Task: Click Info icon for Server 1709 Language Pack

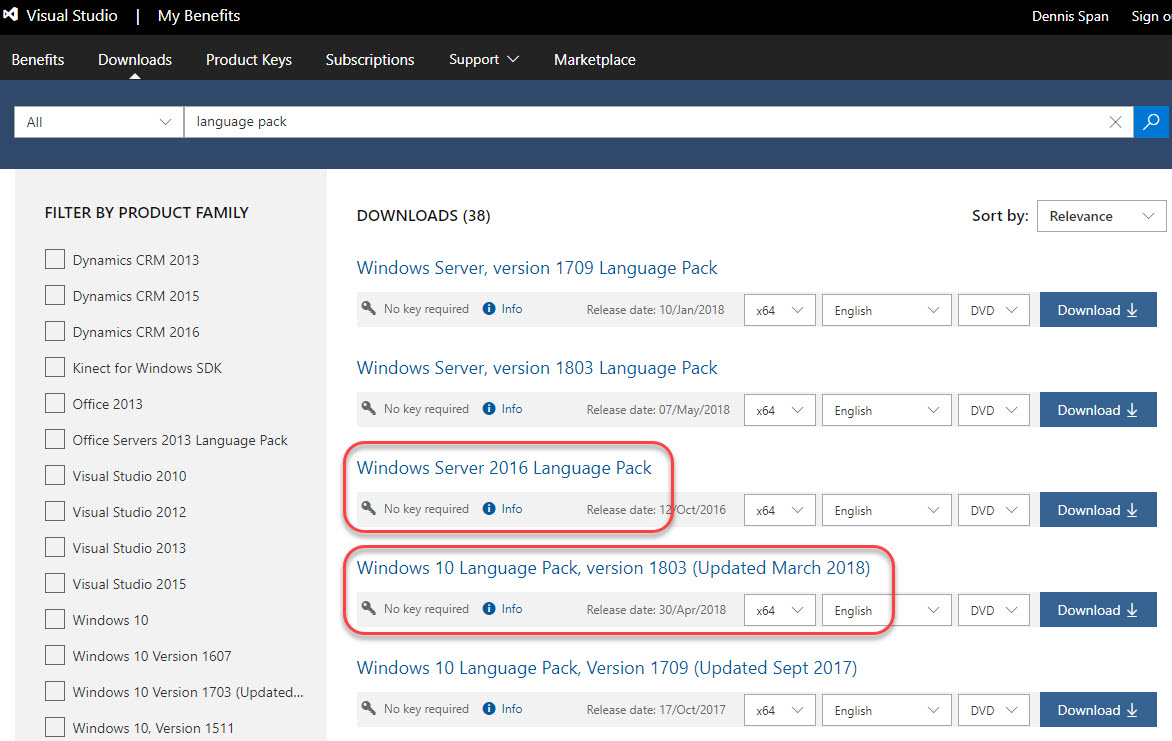Action: [x=489, y=309]
